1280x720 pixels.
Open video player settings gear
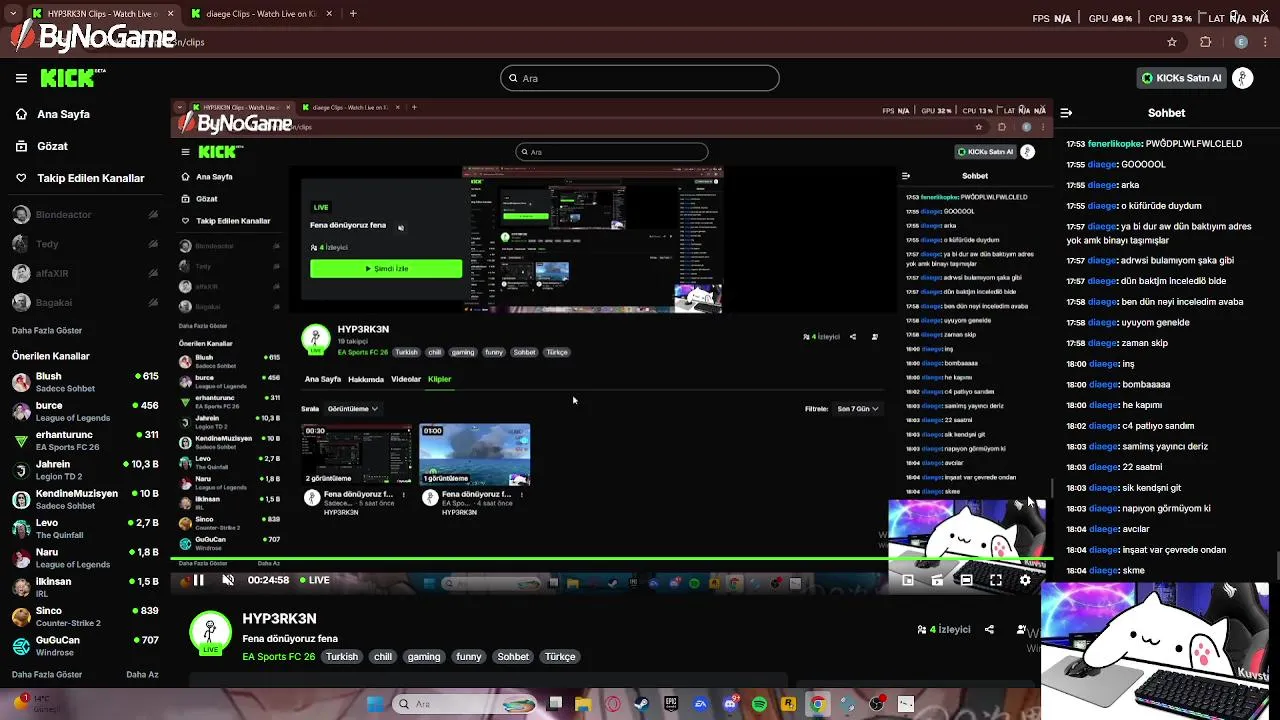coord(1025,580)
